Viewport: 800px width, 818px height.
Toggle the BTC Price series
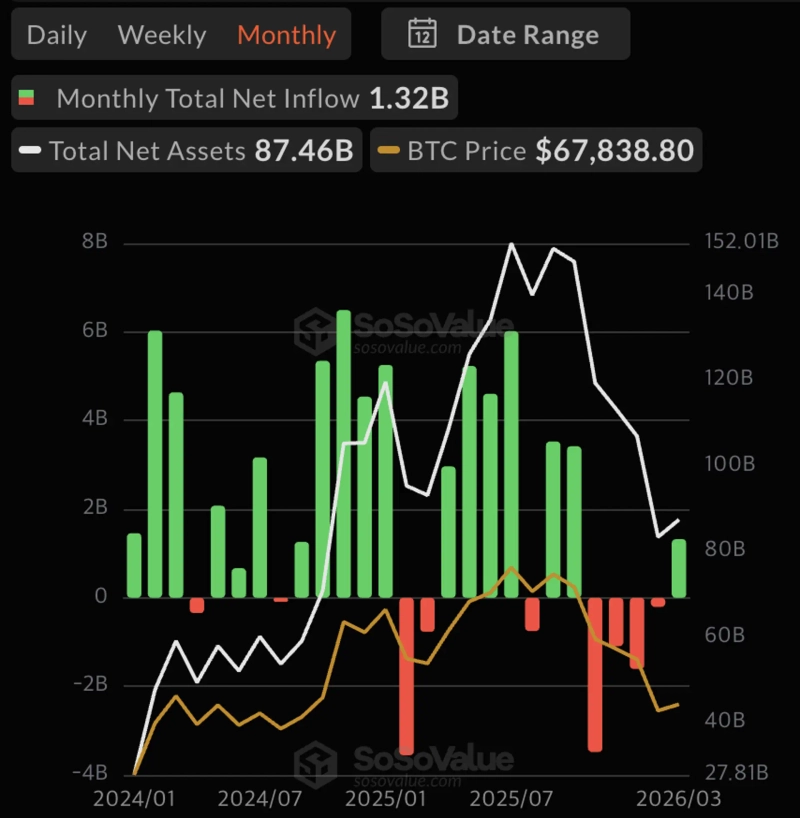point(535,151)
